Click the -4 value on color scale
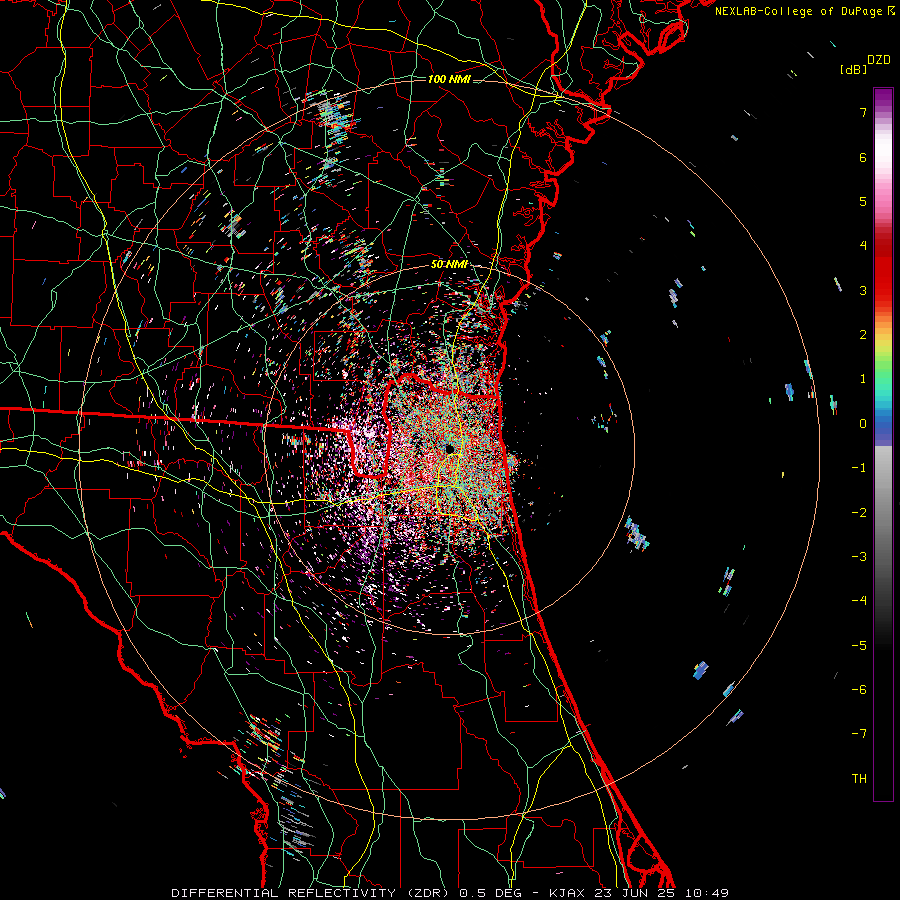 (x=859, y=600)
